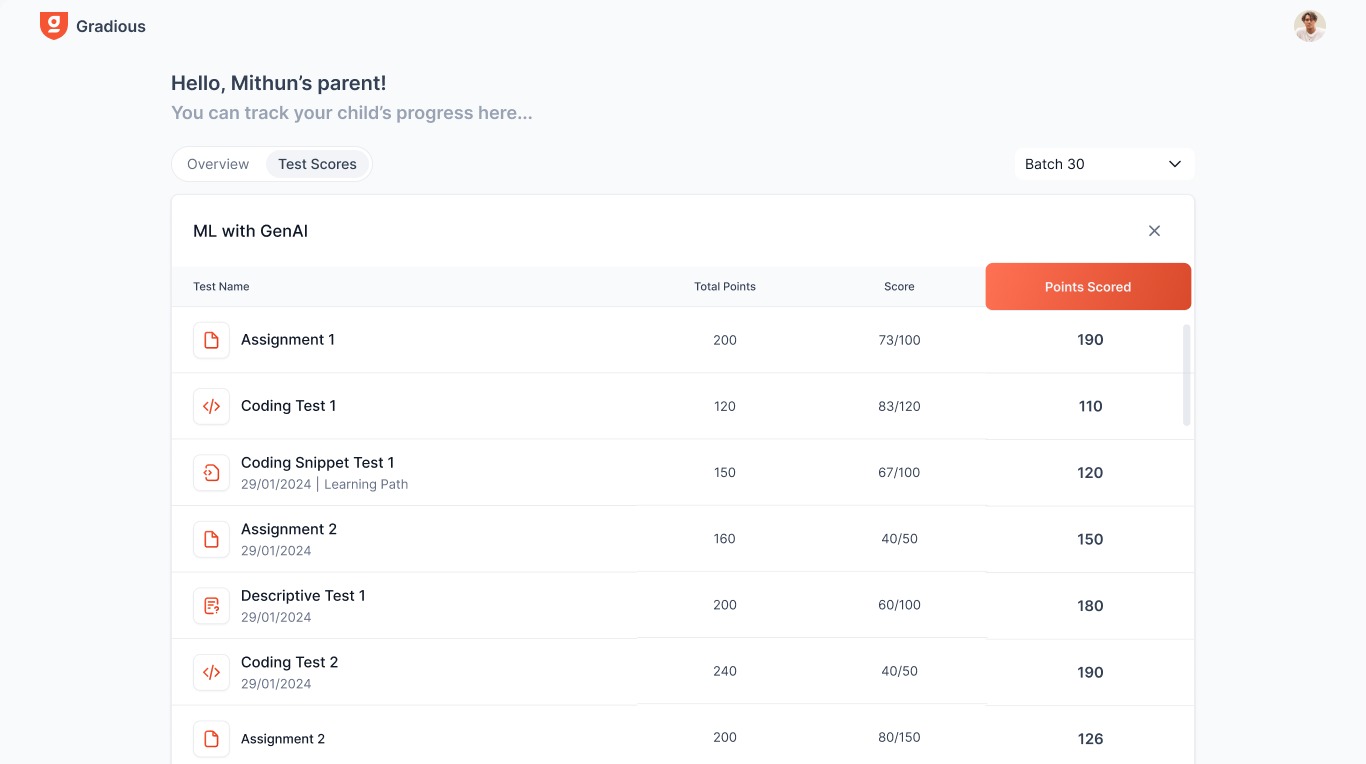This screenshot has width=1366, height=764.
Task: Switch to the Overview tab
Action: tap(218, 164)
